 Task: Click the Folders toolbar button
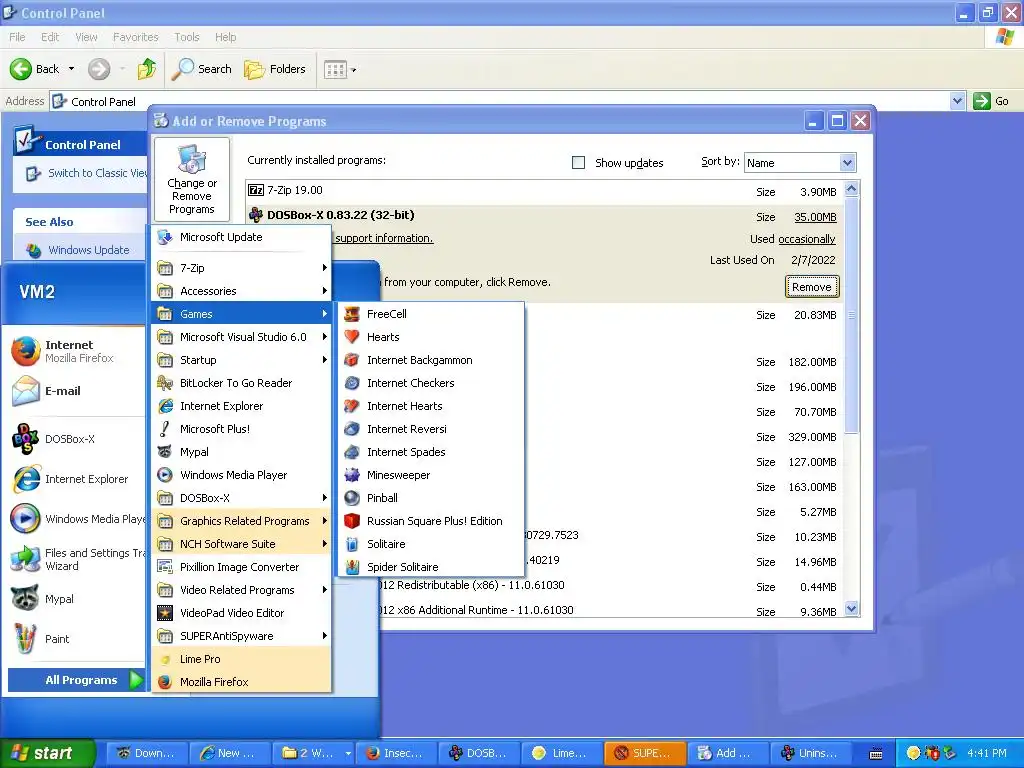[x=275, y=69]
